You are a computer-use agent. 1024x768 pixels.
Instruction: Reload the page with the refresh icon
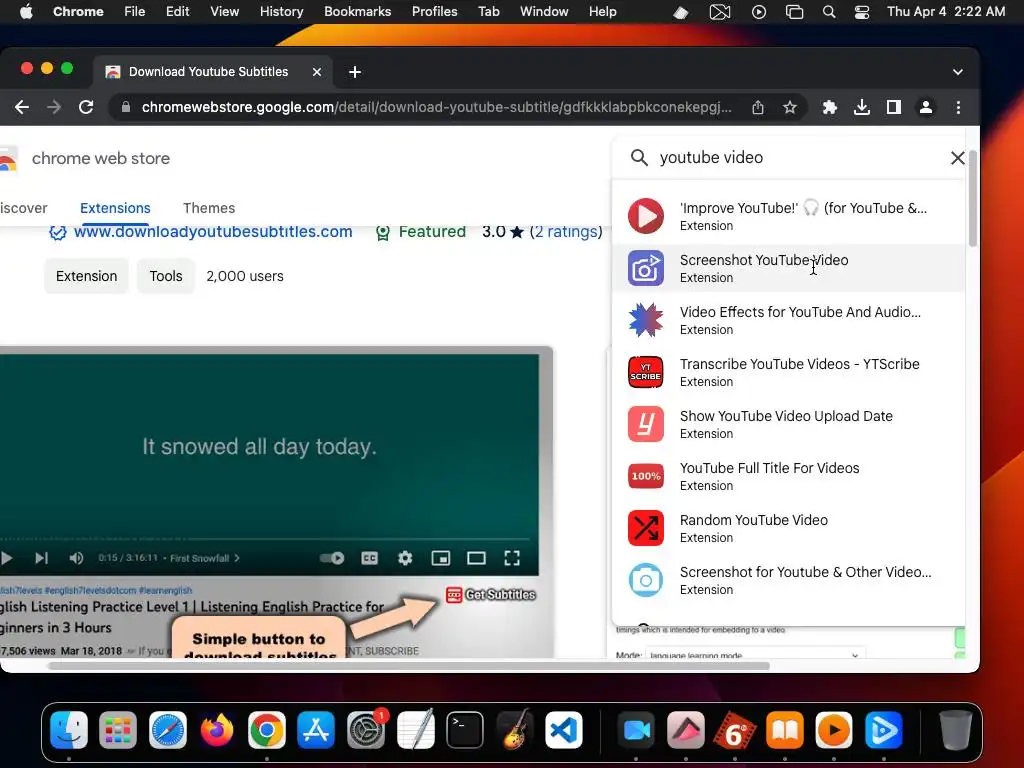86,107
